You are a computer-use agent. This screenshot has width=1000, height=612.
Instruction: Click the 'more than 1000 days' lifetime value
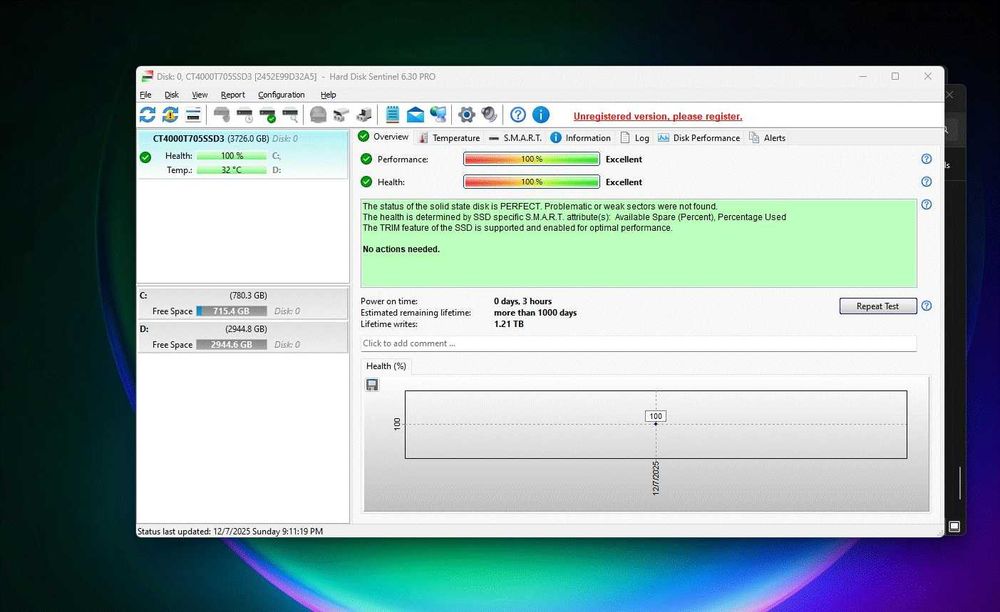(x=535, y=312)
